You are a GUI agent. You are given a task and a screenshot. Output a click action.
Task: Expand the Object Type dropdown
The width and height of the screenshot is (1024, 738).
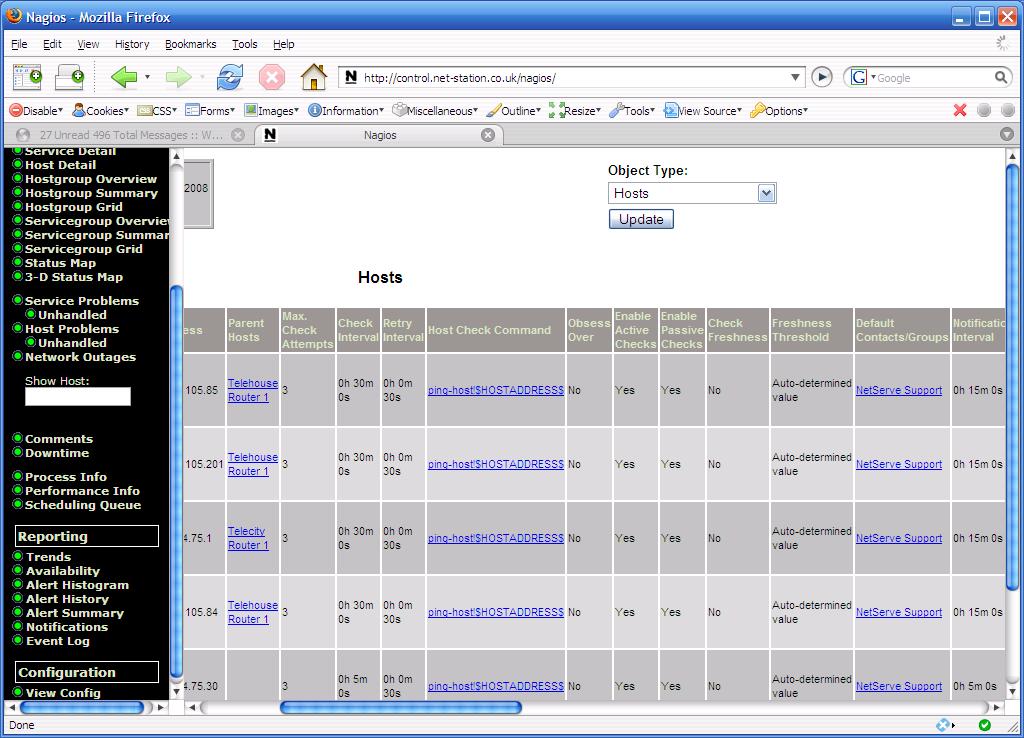[x=767, y=193]
